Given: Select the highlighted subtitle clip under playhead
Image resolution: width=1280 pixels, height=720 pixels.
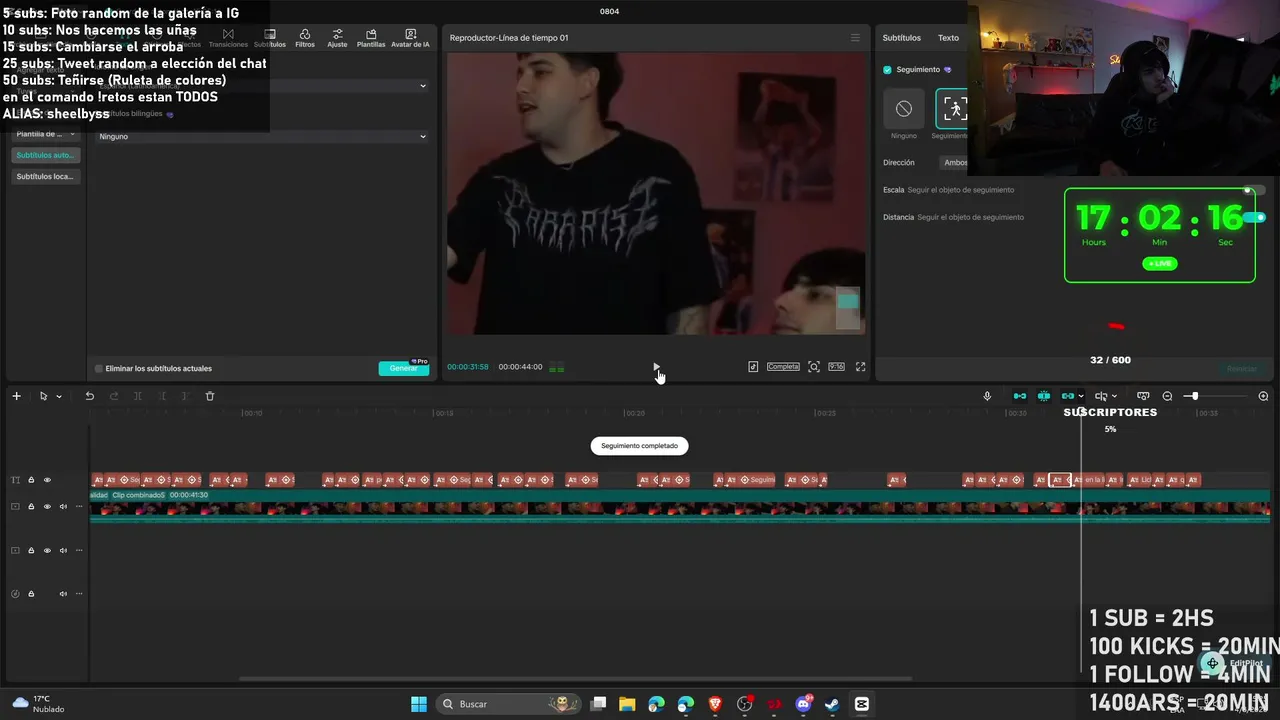Looking at the screenshot, I should click(x=1060, y=480).
